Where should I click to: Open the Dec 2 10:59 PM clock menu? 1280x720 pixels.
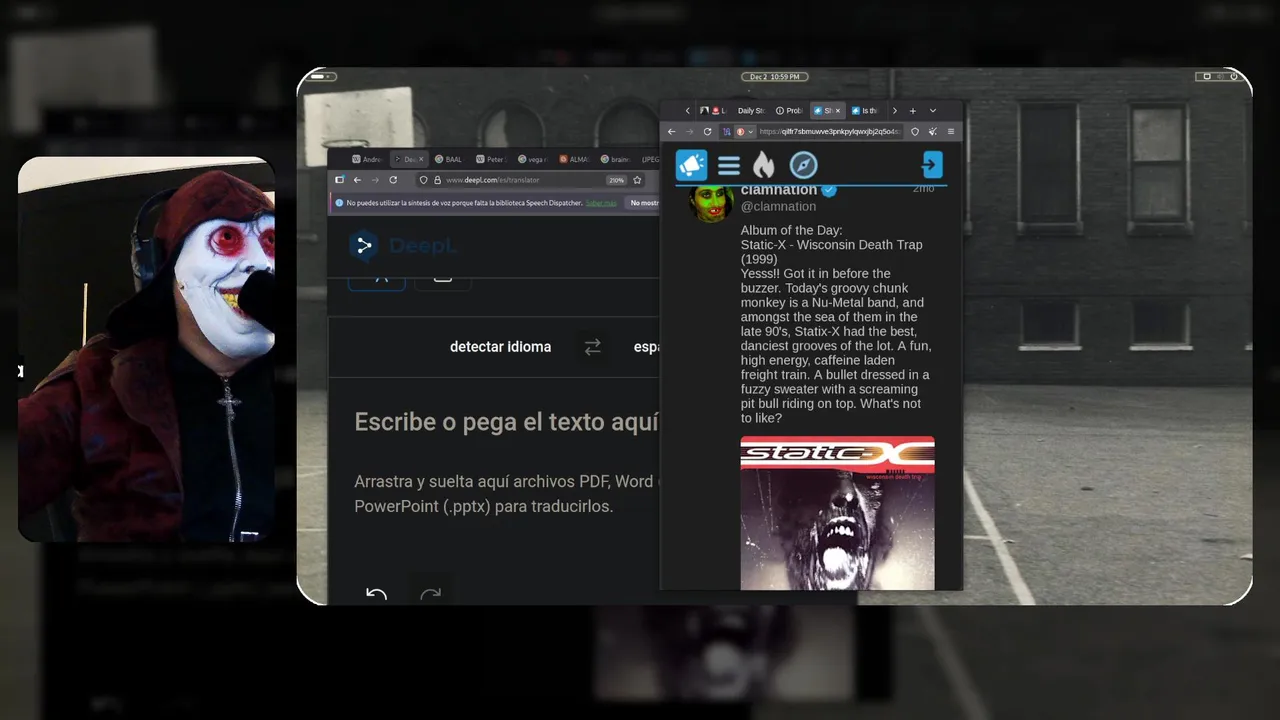[x=775, y=77]
